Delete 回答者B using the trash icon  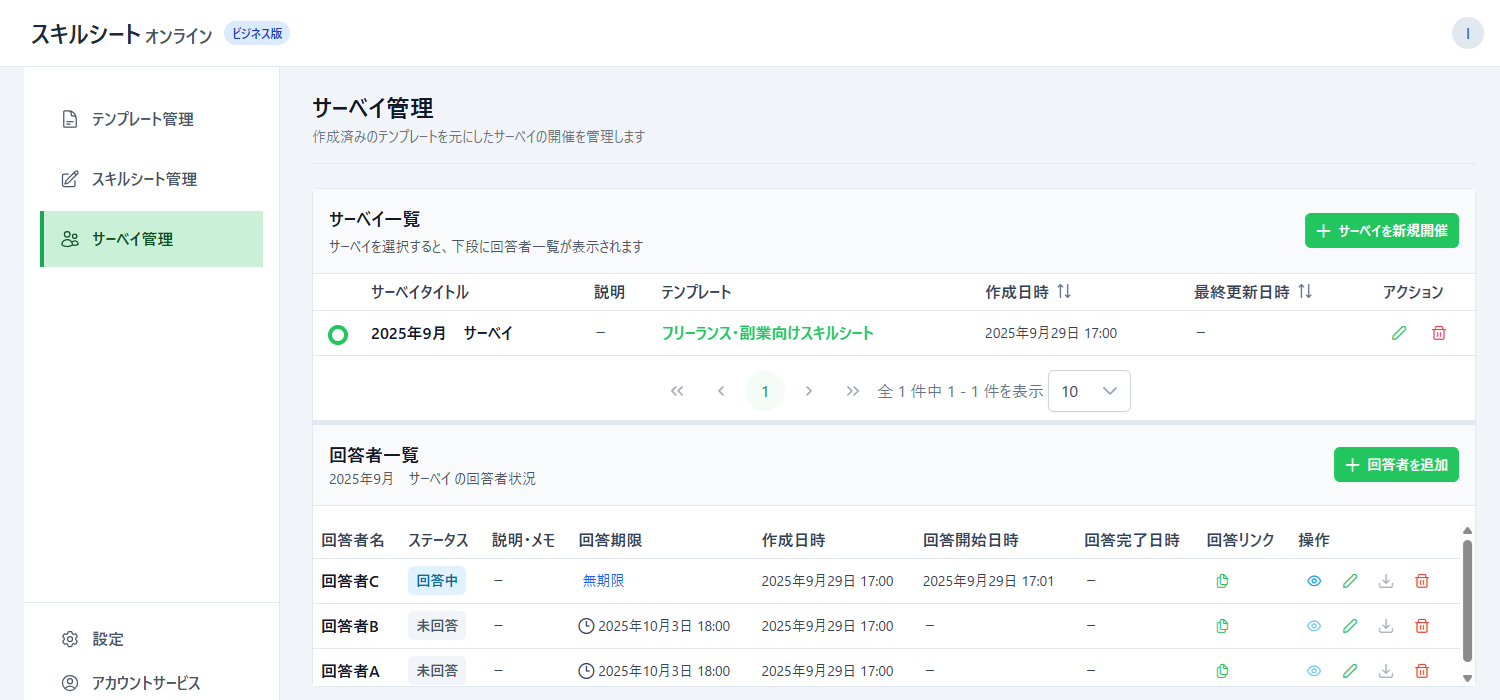point(1422,626)
